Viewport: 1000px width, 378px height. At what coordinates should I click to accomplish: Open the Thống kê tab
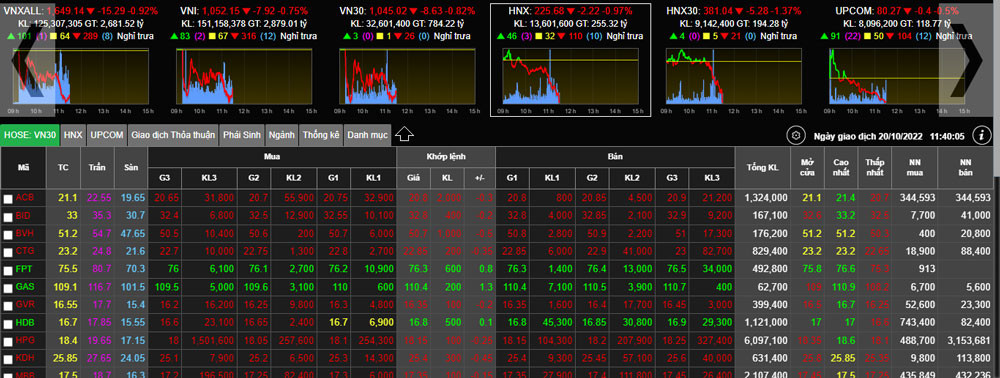click(x=321, y=135)
